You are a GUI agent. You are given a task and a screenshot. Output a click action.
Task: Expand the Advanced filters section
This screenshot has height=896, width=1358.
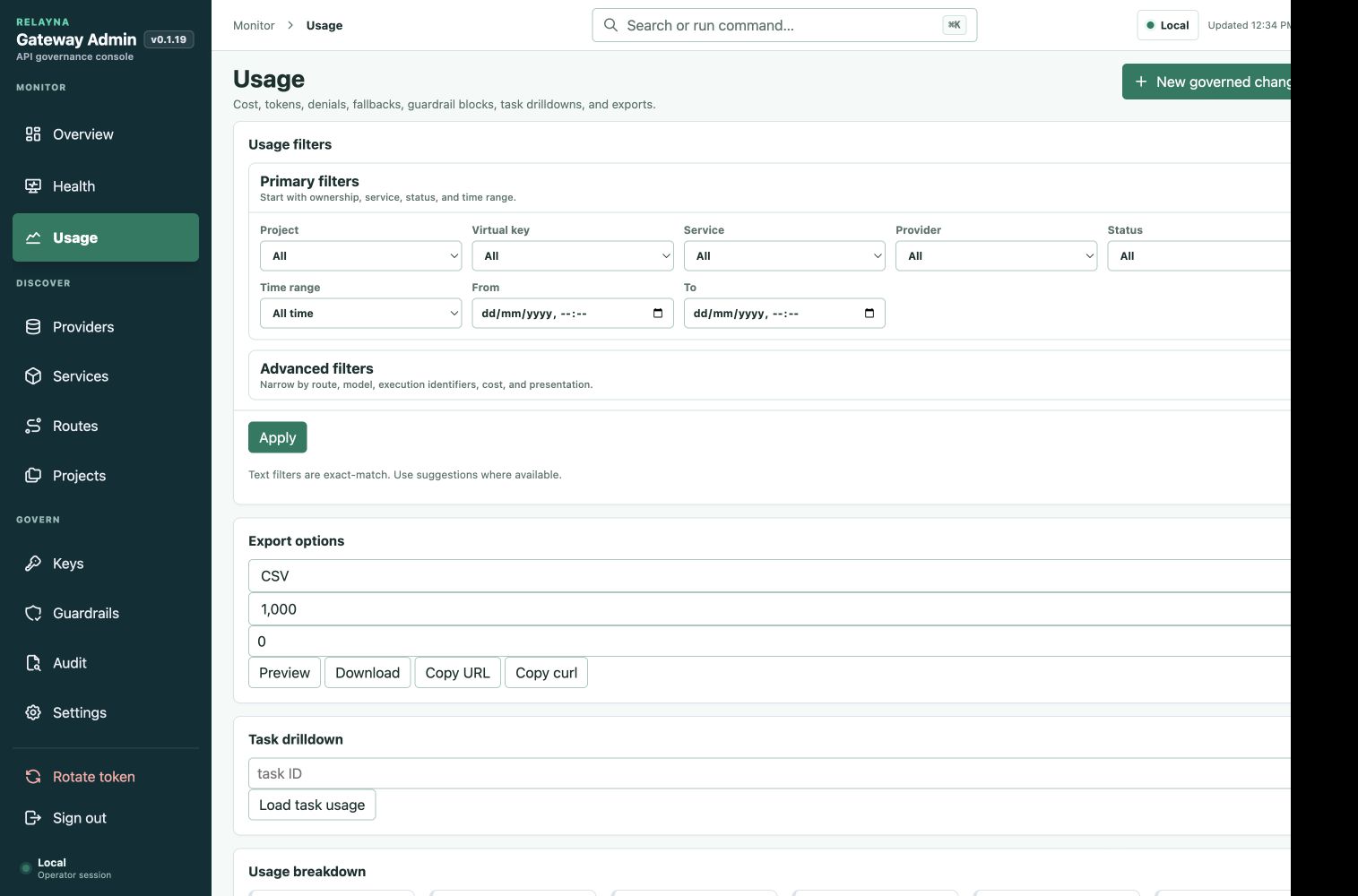(x=769, y=375)
